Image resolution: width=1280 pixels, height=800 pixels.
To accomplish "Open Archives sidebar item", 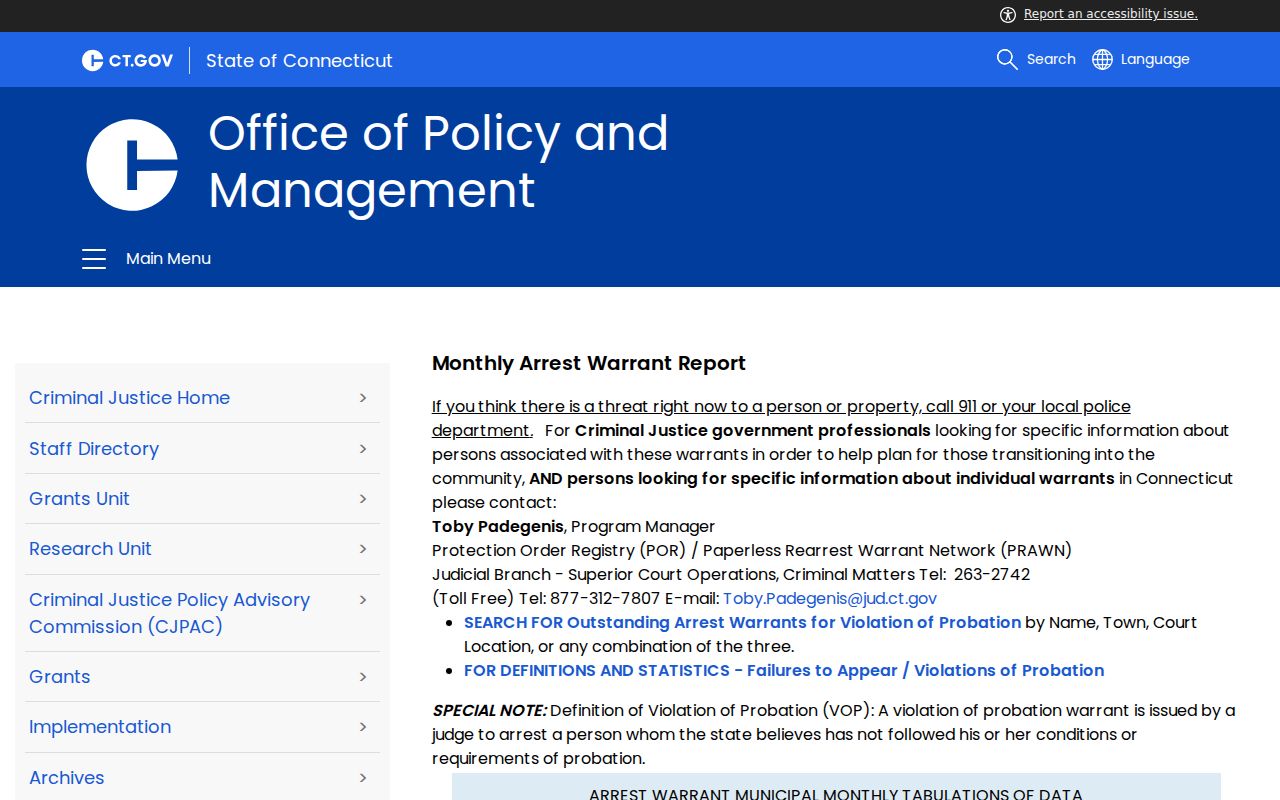I will click(66, 778).
